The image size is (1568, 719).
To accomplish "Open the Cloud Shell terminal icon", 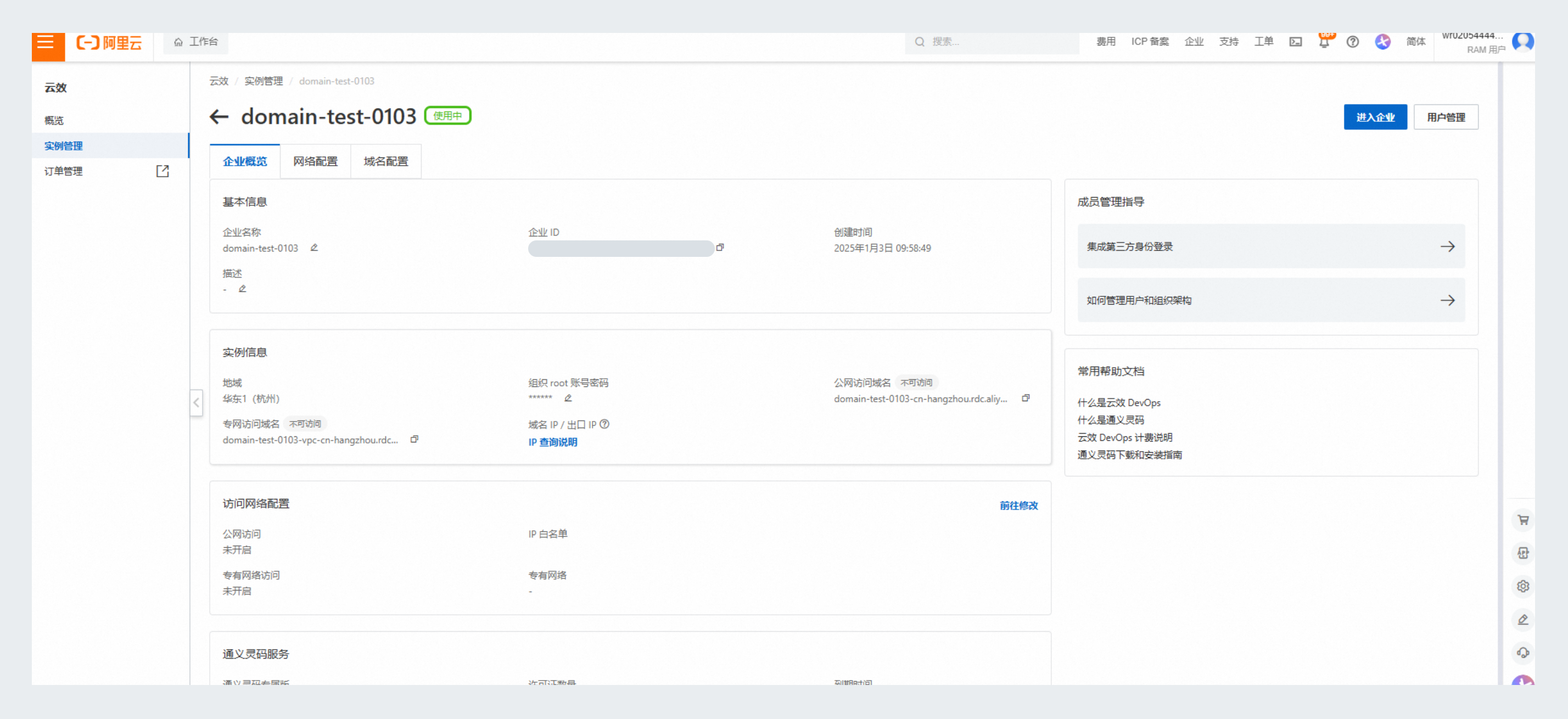I will pos(1295,42).
